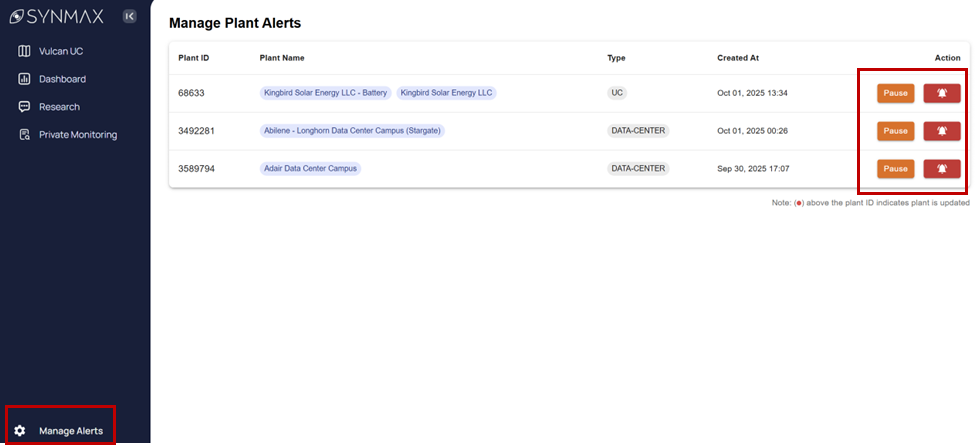The width and height of the screenshot is (975, 445).
Task: Click the Adair Data Center Campus tag
Action: pos(310,169)
